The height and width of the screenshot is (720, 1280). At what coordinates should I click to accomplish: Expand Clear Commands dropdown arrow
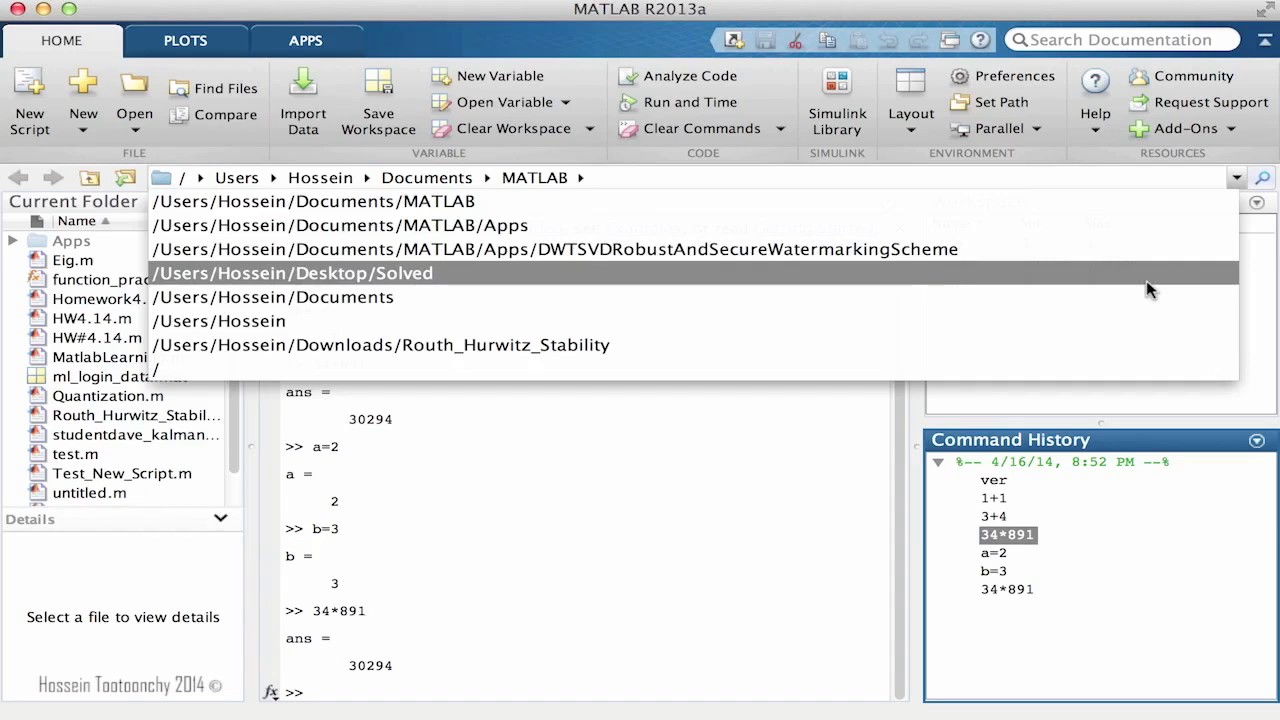780,128
